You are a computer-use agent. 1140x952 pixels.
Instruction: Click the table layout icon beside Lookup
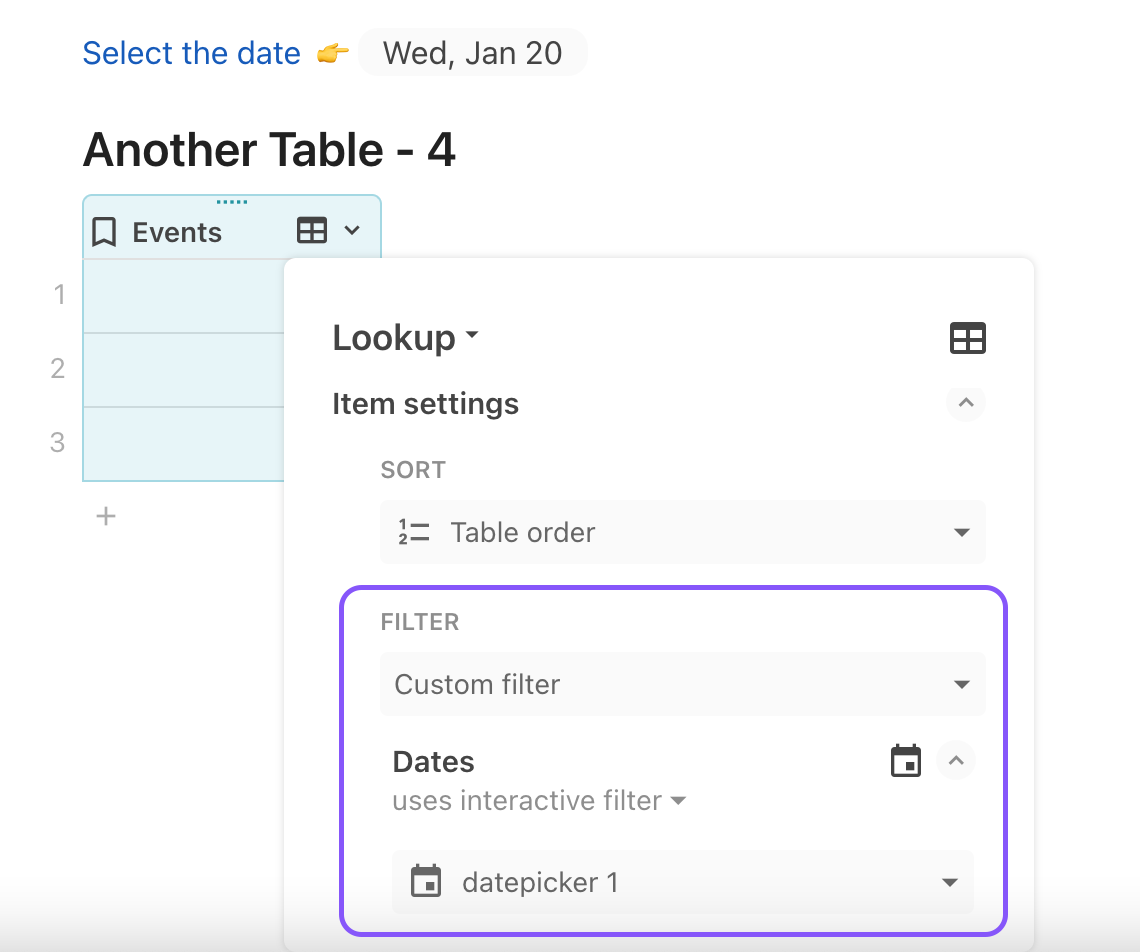pos(967,338)
